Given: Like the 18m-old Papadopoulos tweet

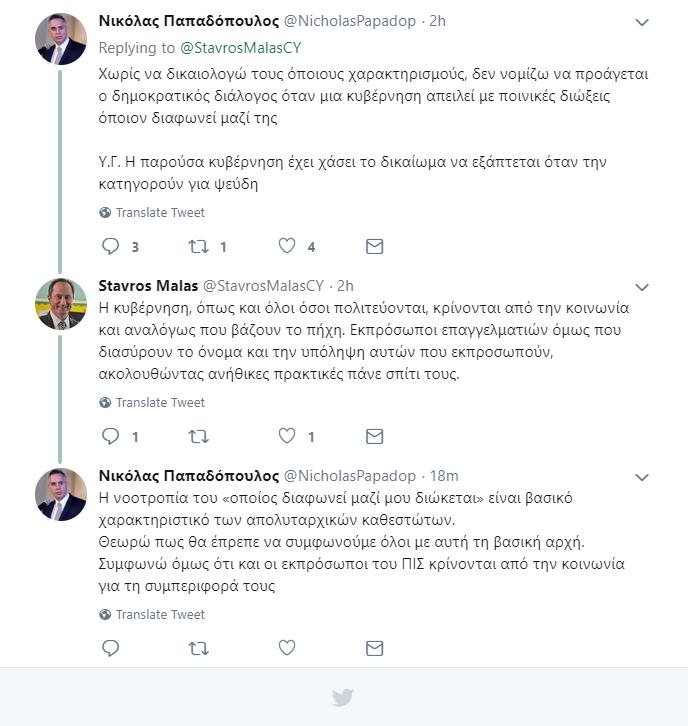Looking at the screenshot, I should coord(287,648).
